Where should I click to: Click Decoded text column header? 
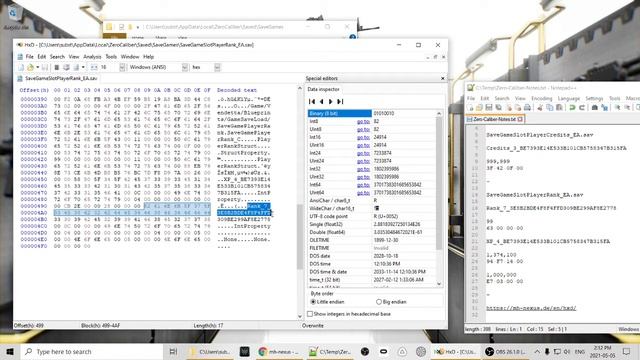[237, 90]
